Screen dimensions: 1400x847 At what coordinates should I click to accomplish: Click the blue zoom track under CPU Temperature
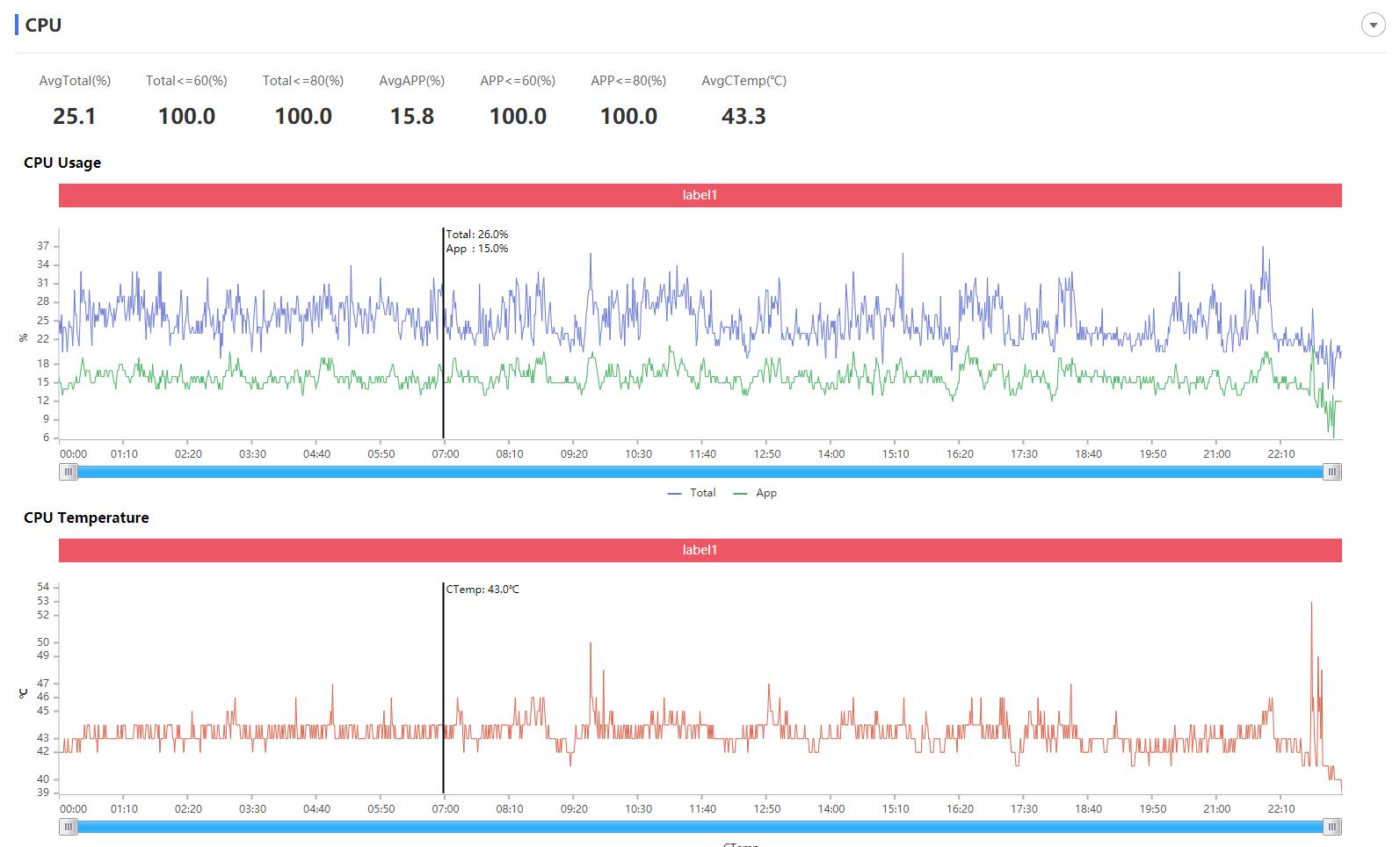(700, 827)
